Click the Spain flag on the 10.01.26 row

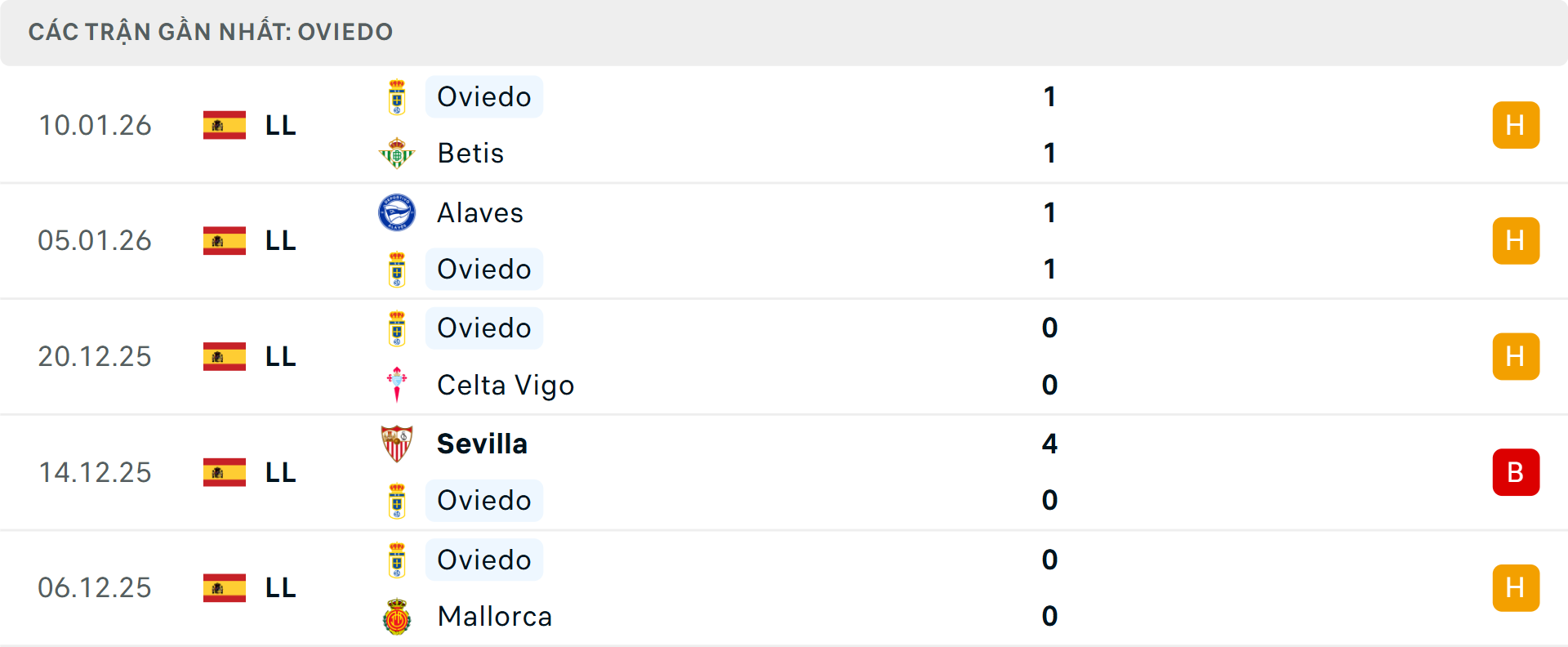pos(224,125)
